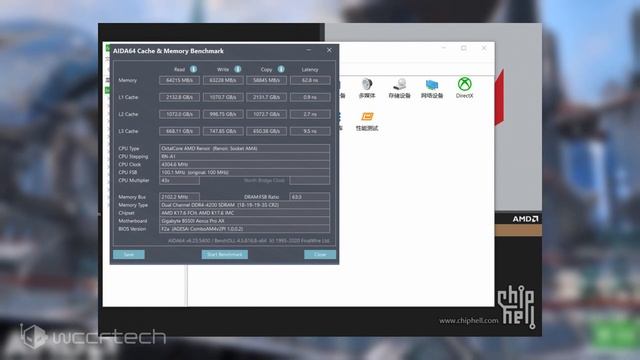
Task: Minimize the AIDA64 benchmark dialog
Action: [309, 50]
